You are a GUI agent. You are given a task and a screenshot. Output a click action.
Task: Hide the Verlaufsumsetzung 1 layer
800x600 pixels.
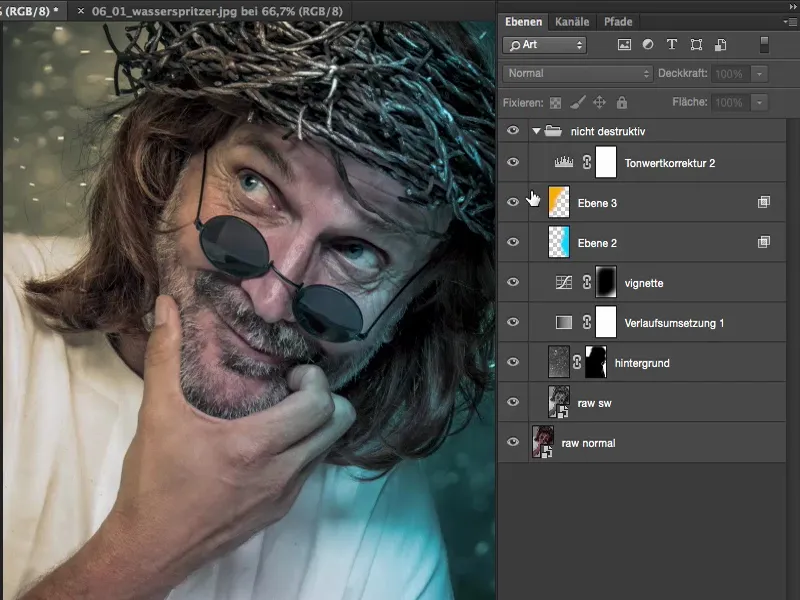coord(513,322)
